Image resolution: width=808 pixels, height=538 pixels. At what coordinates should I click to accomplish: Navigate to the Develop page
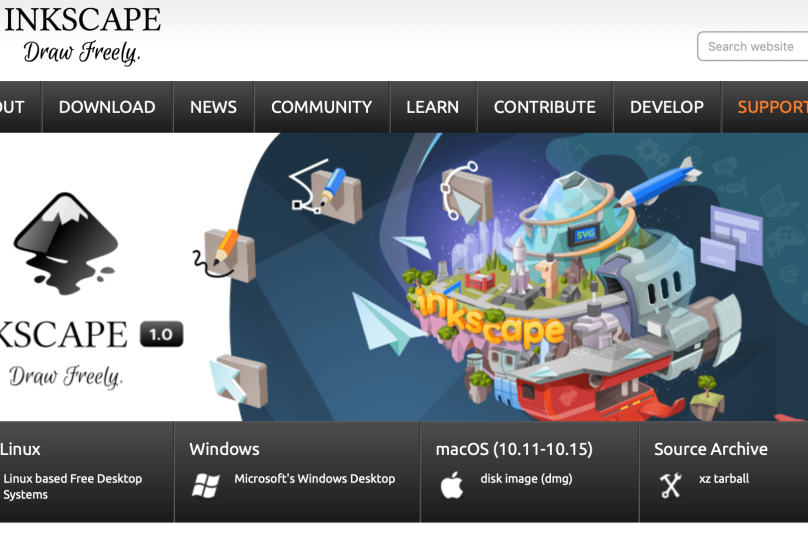[x=666, y=107]
